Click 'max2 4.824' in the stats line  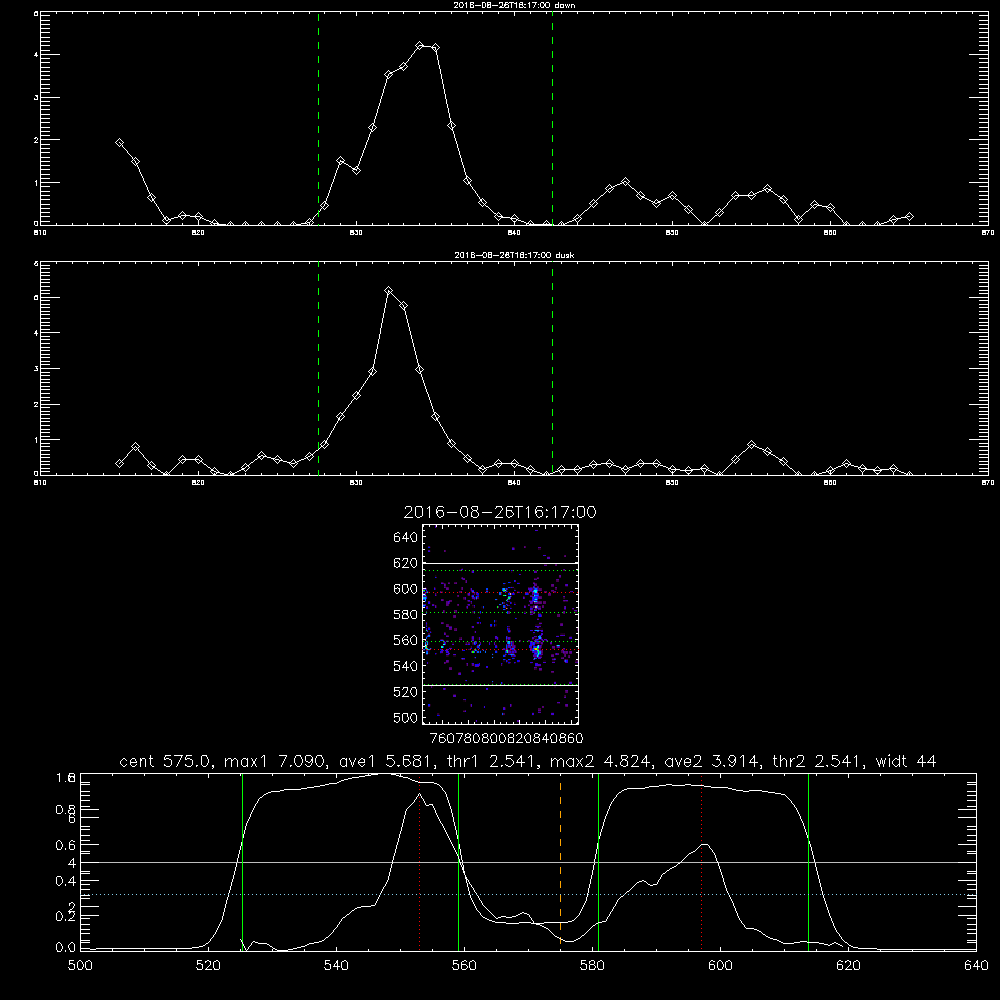click(x=601, y=761)
